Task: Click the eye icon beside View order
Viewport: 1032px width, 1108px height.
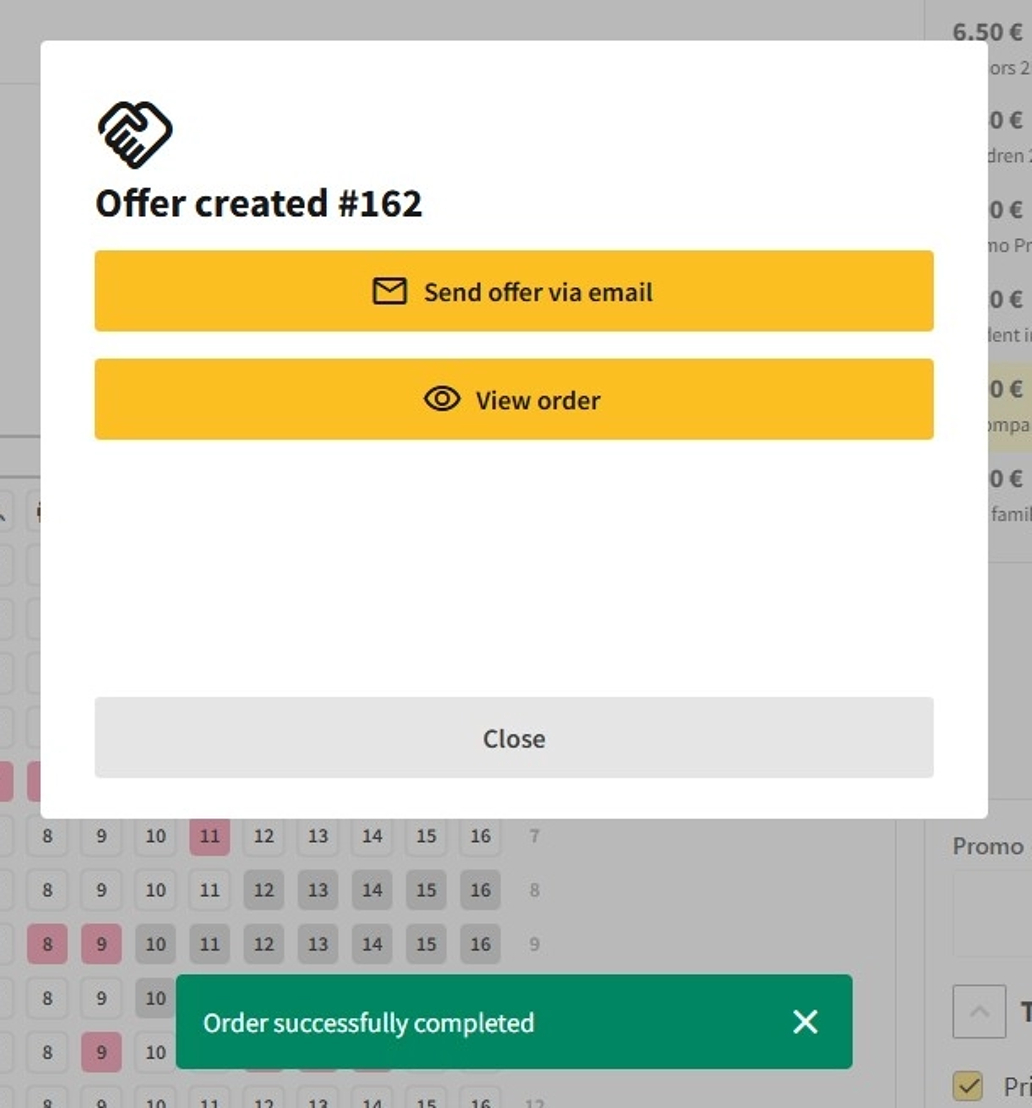Action: (442, 399)
